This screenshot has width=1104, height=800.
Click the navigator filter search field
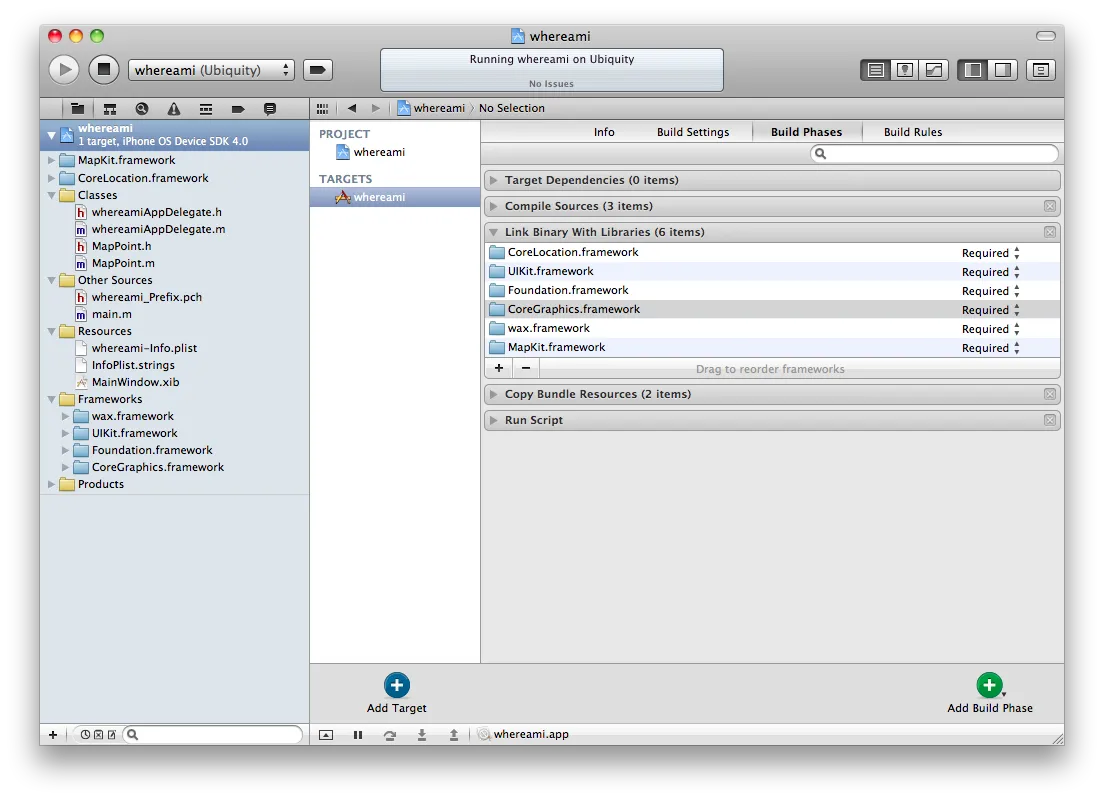pos(213,735)
